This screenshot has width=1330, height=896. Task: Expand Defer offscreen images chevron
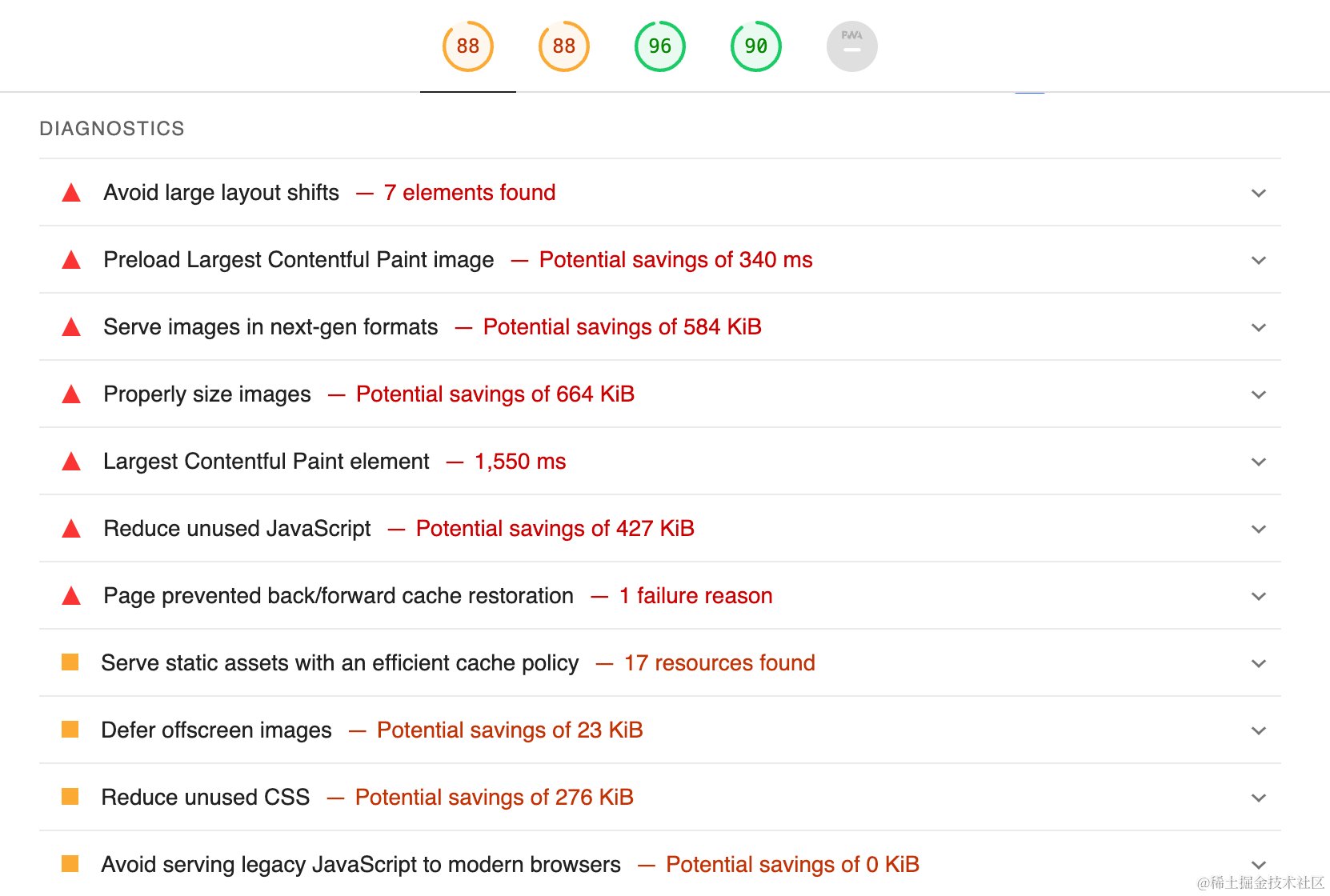(x=1259, y=730)
